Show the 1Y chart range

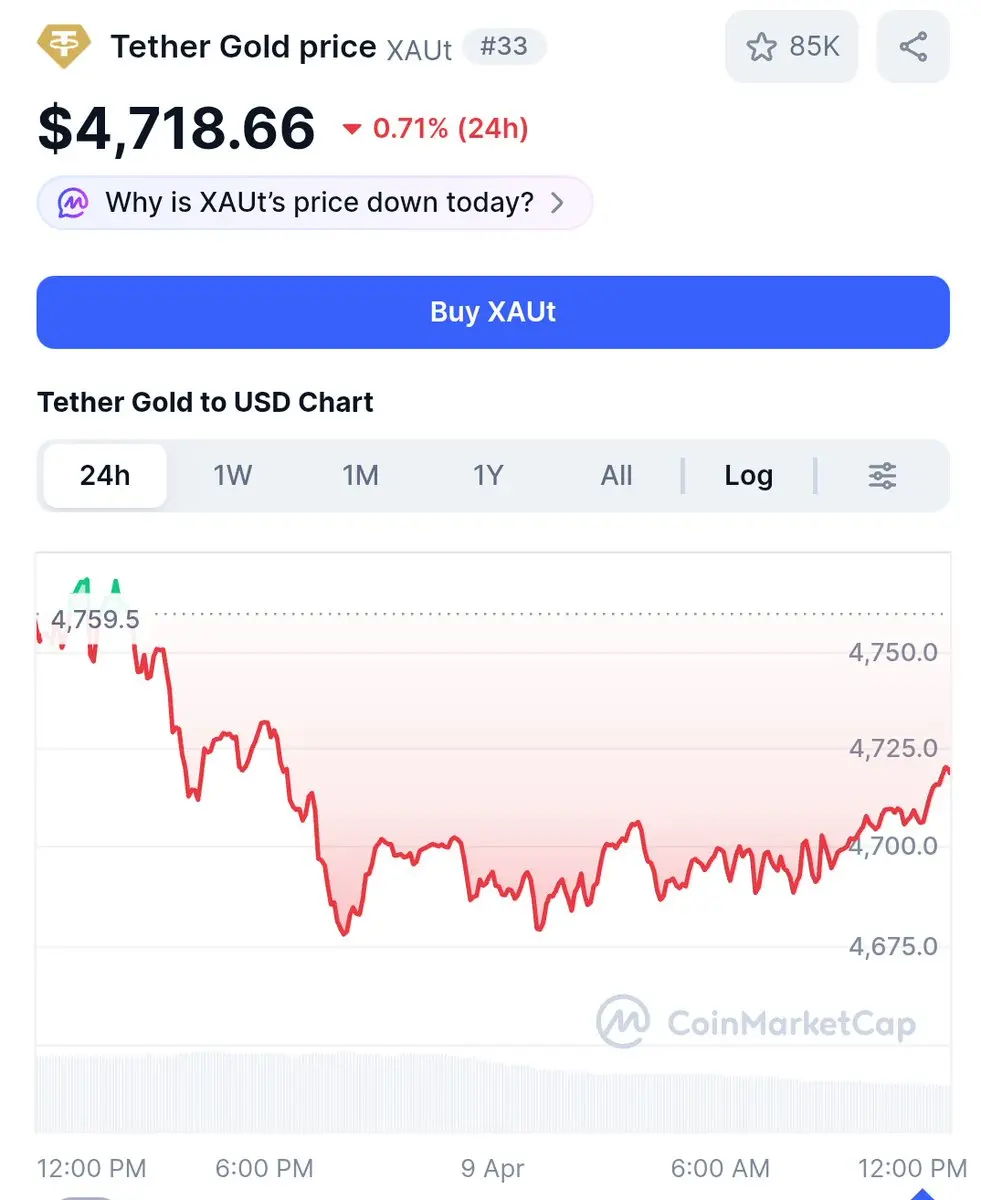click(x=487, y=476)
